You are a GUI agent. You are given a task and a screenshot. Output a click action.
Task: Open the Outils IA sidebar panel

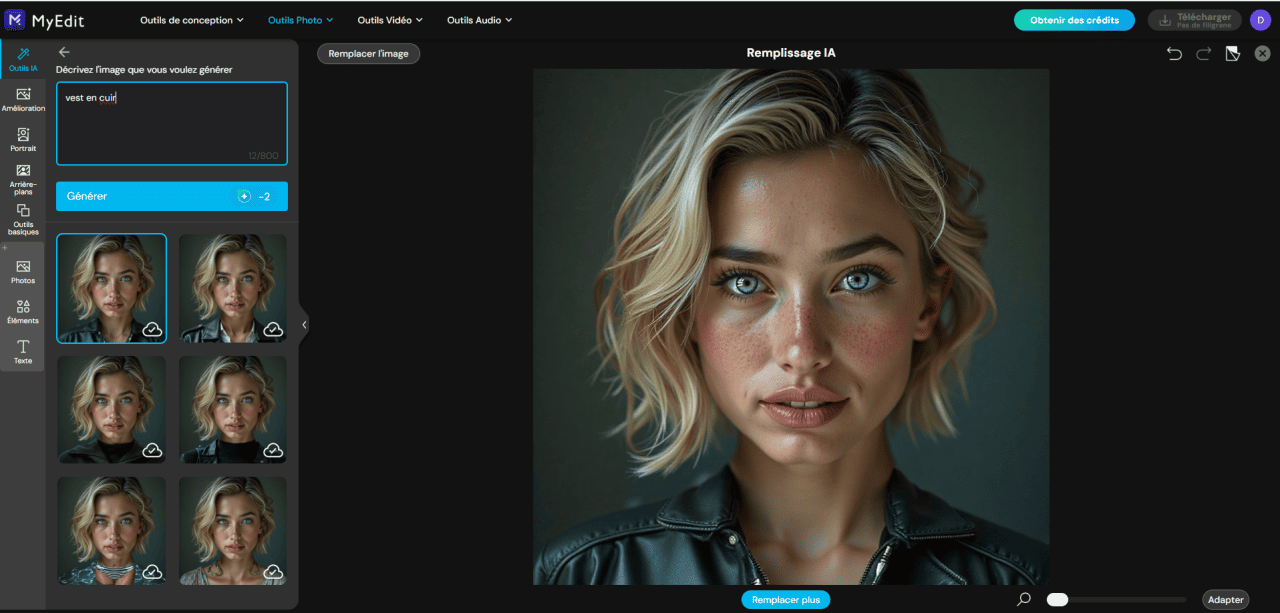pos(22,59)
